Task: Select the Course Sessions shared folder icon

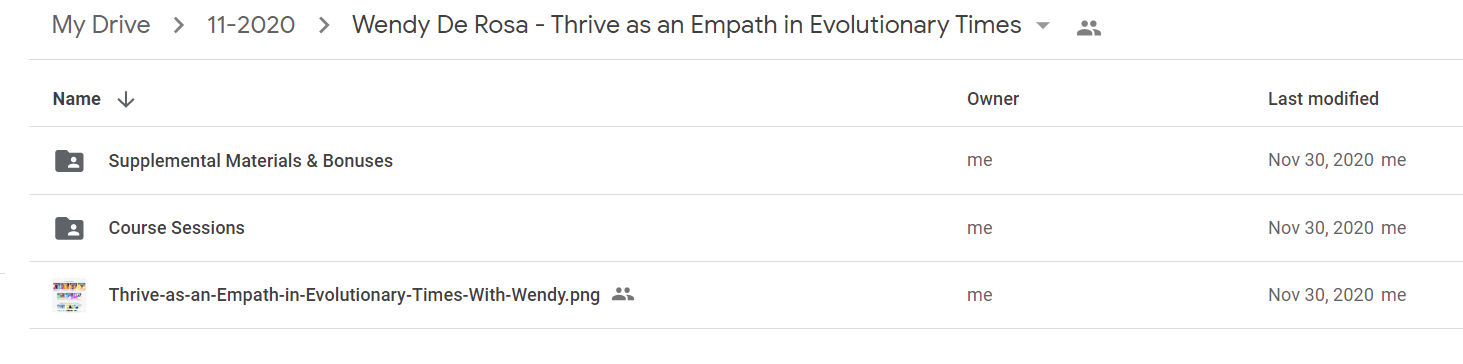Action: coord(69,228)
